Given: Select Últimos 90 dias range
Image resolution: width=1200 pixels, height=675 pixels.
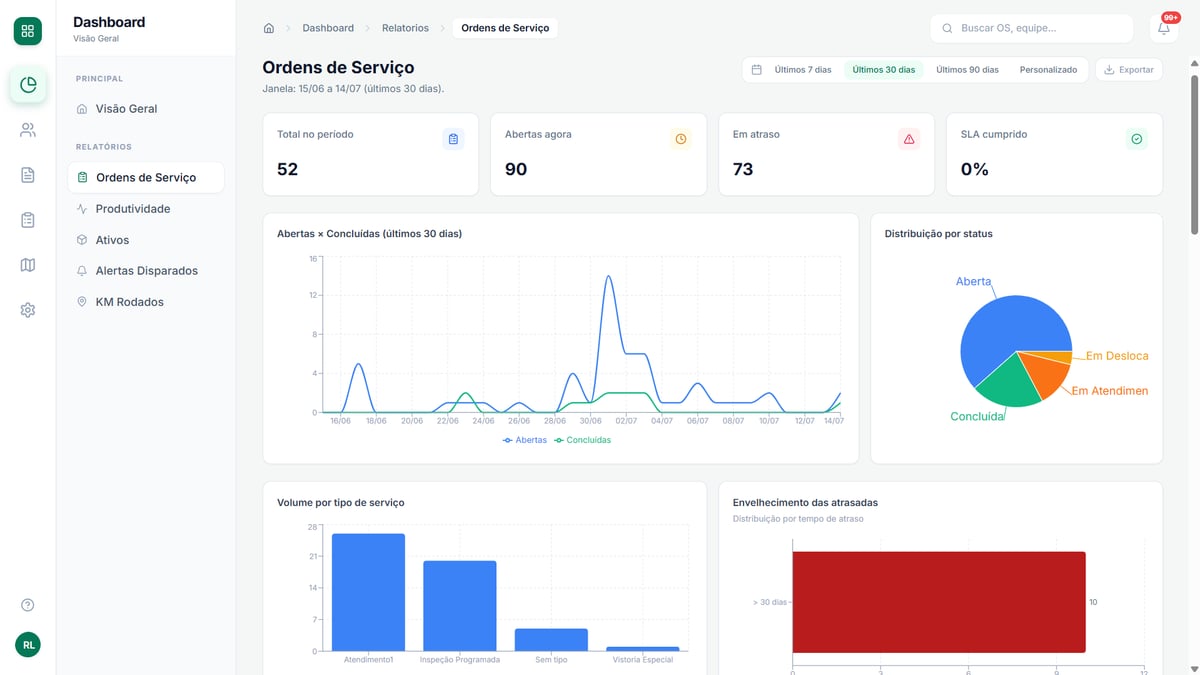Looking at the screenshot, I should [967, 70].
